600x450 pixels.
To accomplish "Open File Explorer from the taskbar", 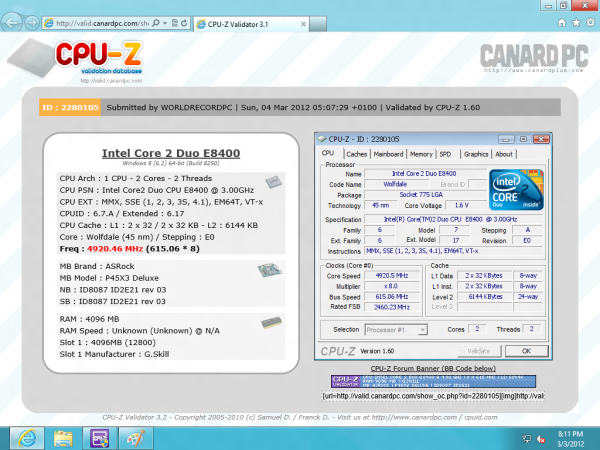I will [x=63, y=438].
